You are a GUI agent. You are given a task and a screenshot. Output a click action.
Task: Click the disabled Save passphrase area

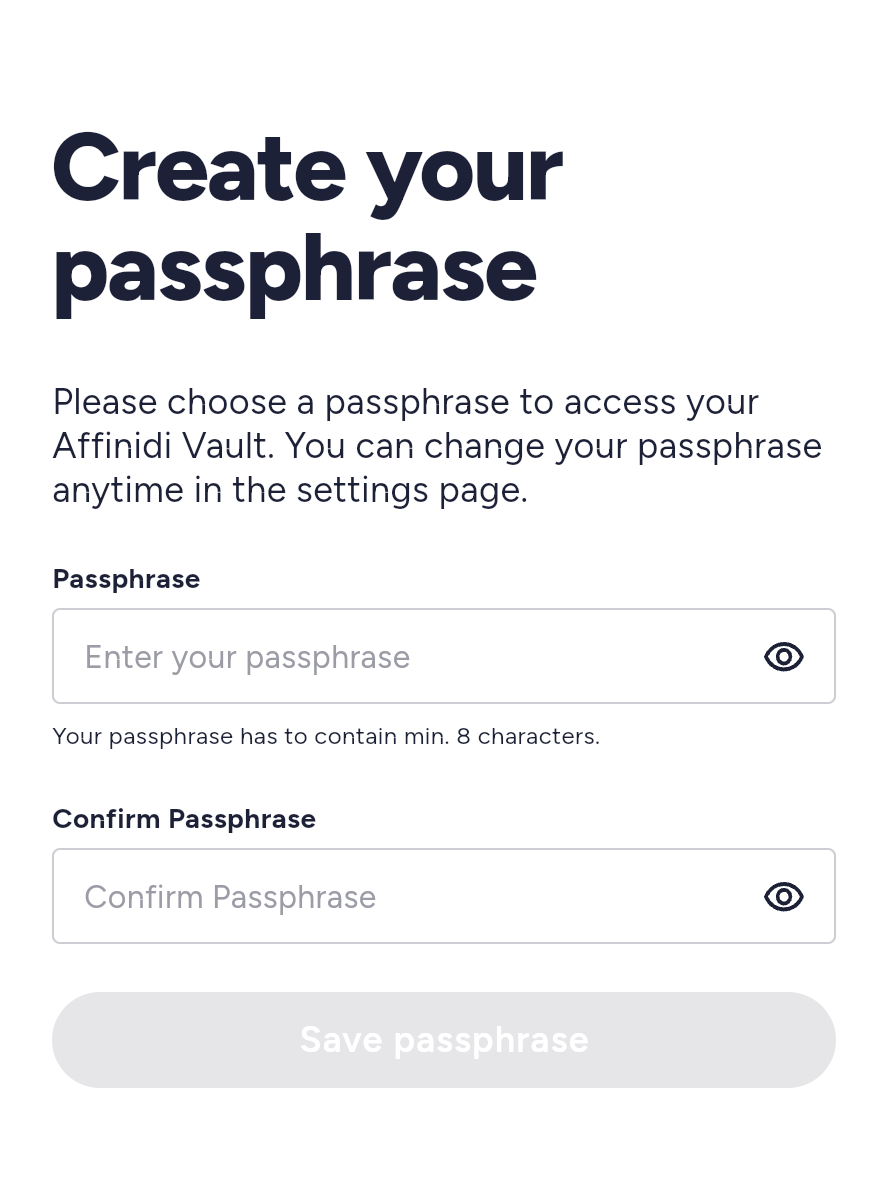coord(444,1039)
